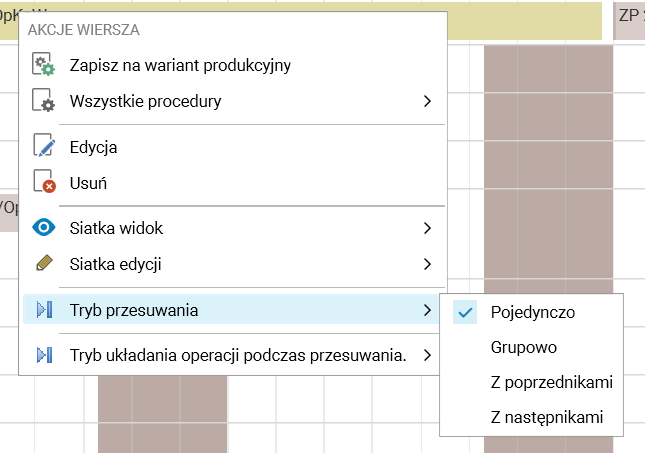Click the Tryb przesuwania arrow icon
This screenshot has width=645, height=453.
(44, 310)
